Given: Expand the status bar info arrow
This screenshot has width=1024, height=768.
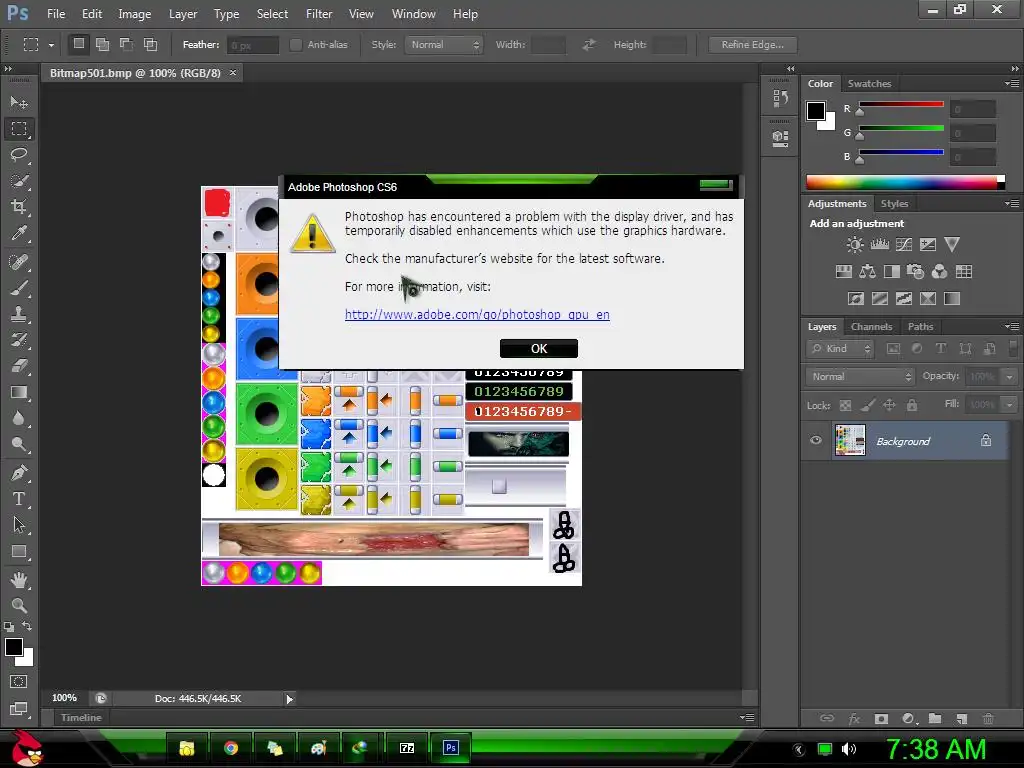Looking at the screenshot, I should tap(289, 699).
